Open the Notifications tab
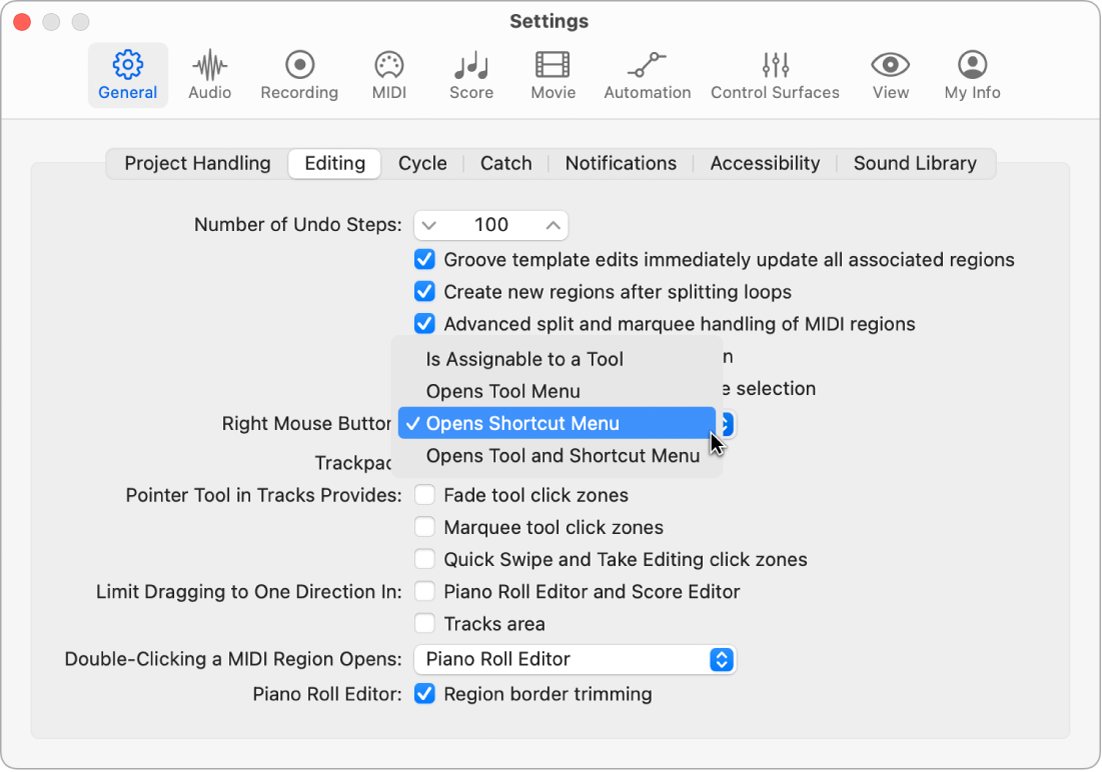Viewport: 1102px width, 772px height. point(620,163)
